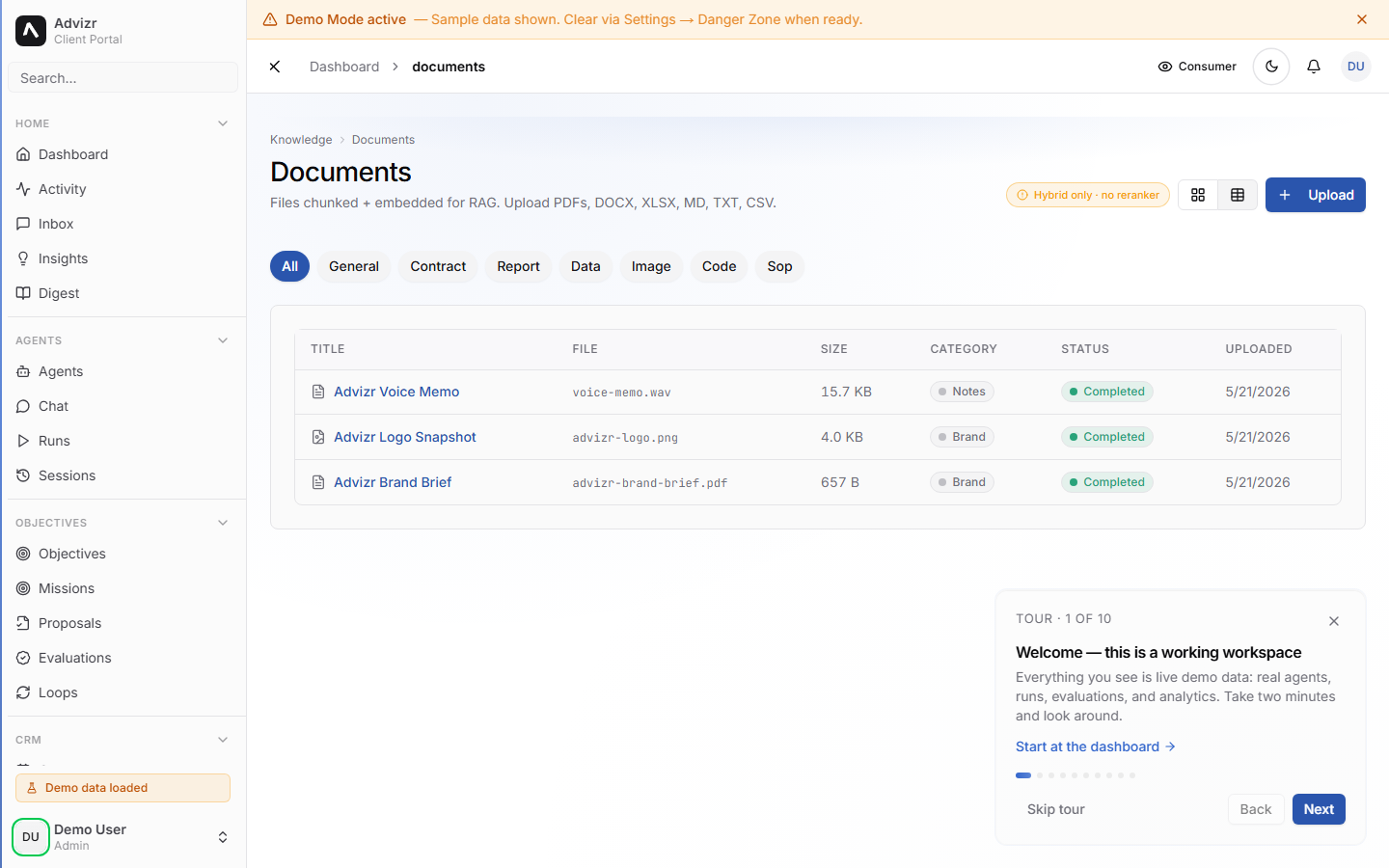Viewport: 1389px width, 868px height.
Task: Open Proposals in sidebar
Action: (123, 623)
